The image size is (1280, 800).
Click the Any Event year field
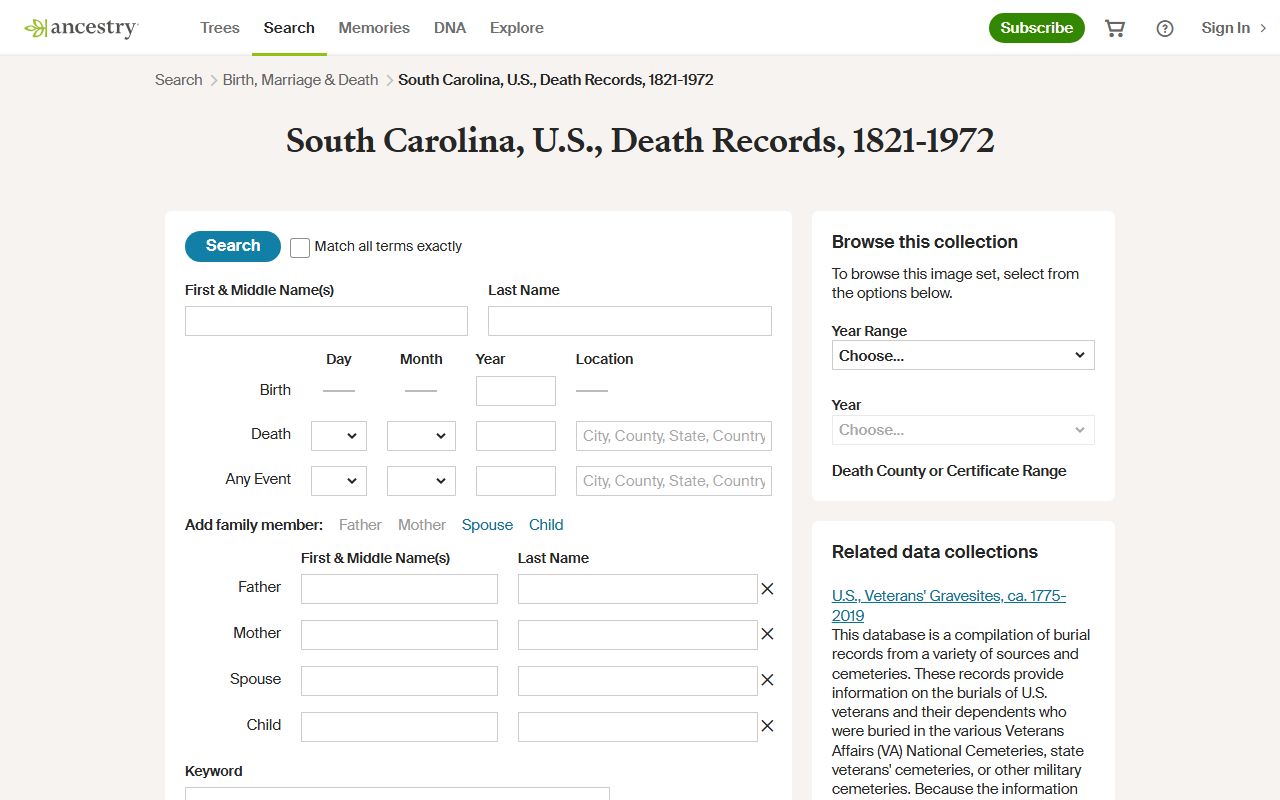point(516,481)
